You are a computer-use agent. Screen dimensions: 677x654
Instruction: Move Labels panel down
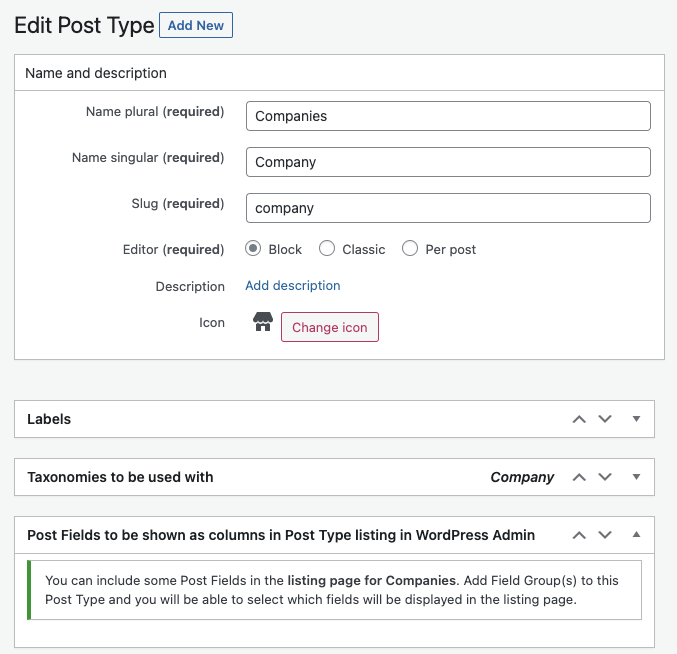click(605, 419)
